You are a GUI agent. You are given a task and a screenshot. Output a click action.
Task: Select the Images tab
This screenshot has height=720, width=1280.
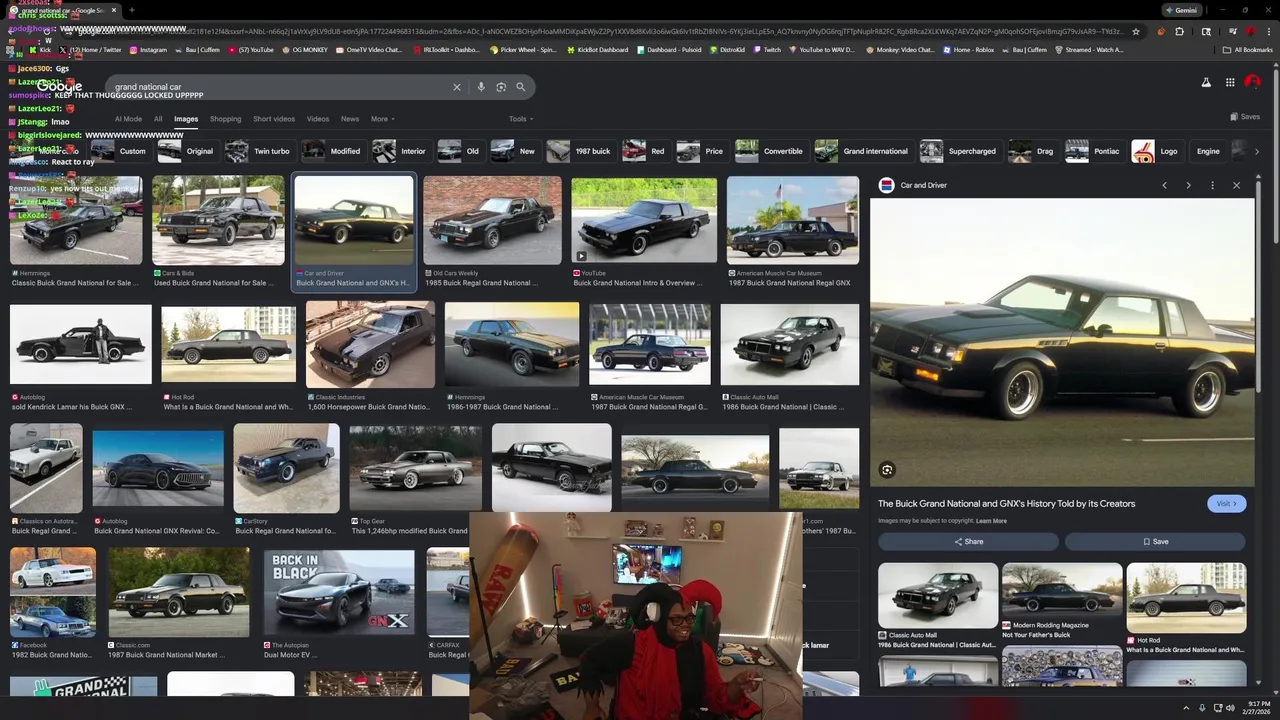(186, 119)
